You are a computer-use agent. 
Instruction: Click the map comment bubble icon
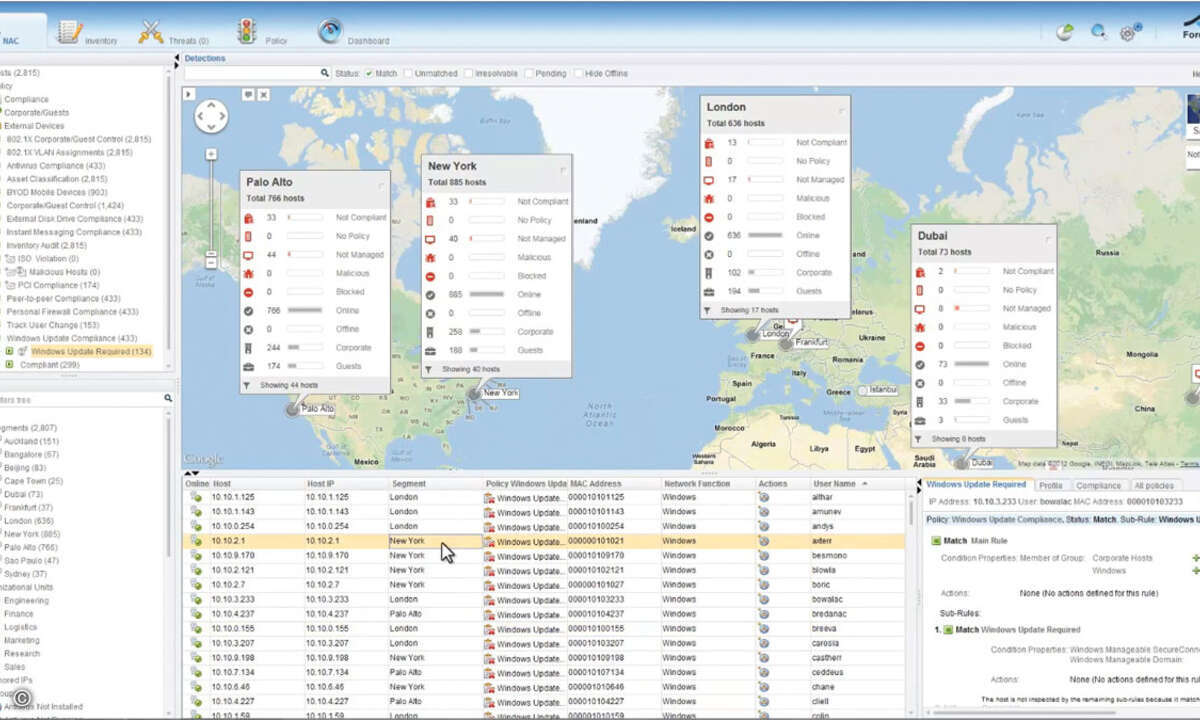[248, 94]
